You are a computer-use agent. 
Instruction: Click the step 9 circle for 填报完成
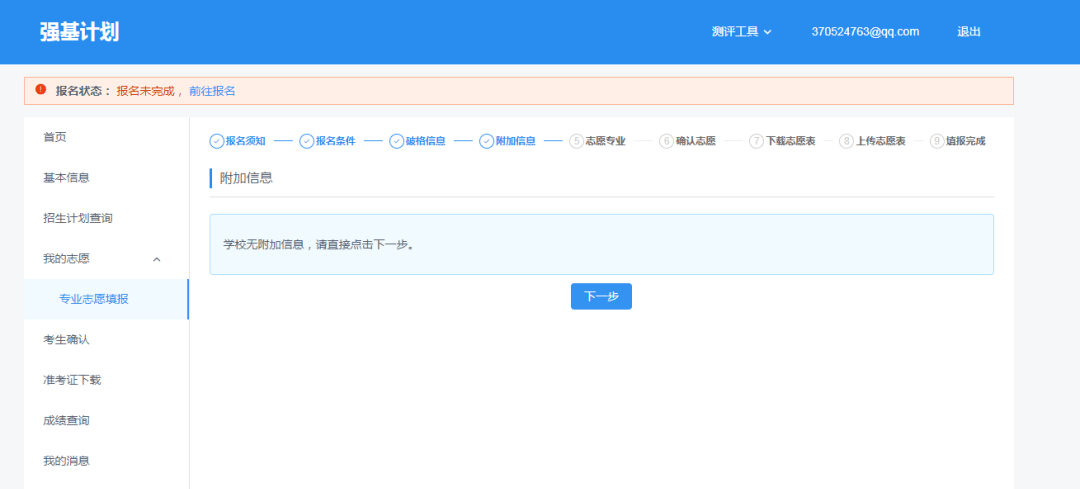pos(937,141)
